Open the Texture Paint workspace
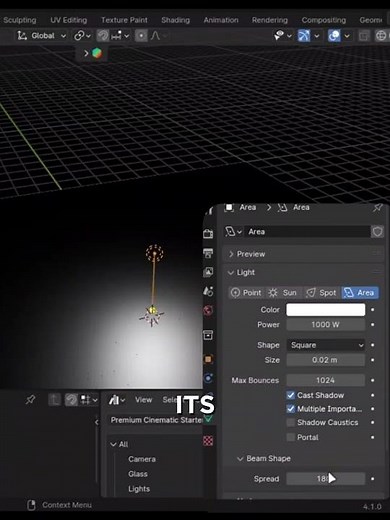This screenshot has height=520, width=390. pos(124,20)
